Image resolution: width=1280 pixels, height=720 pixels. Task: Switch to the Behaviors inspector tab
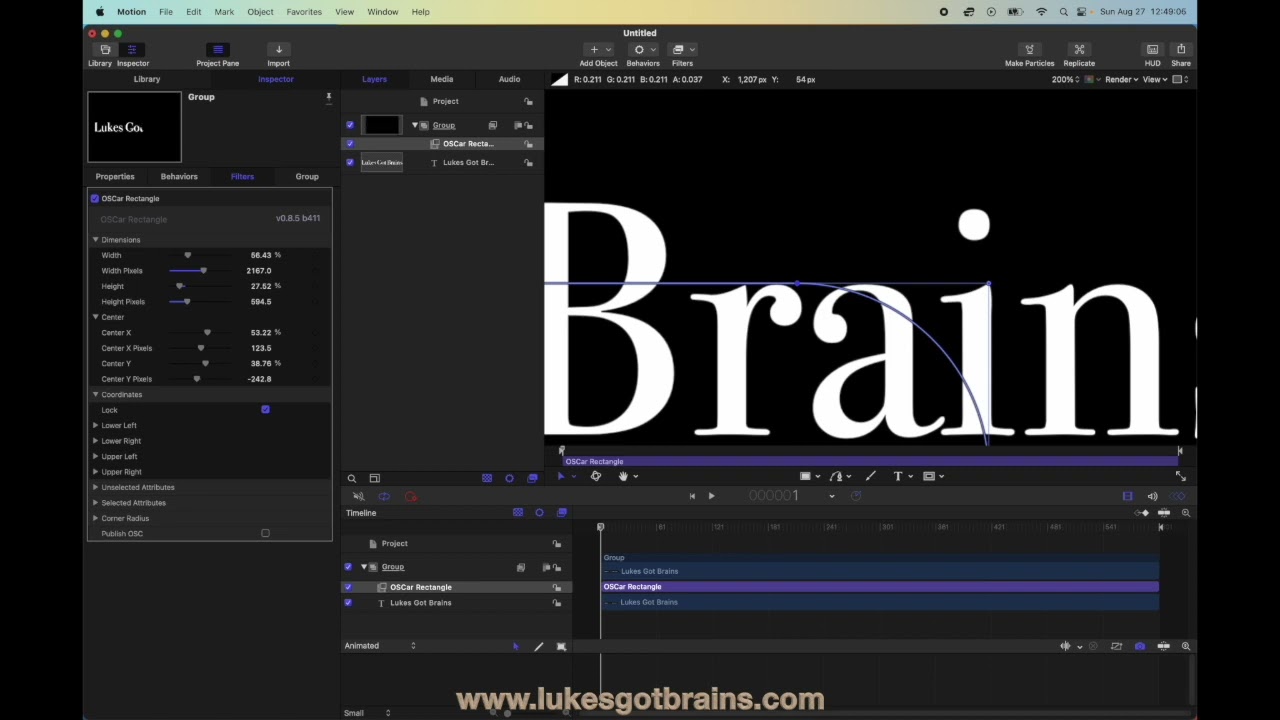[x=179, y=177]
